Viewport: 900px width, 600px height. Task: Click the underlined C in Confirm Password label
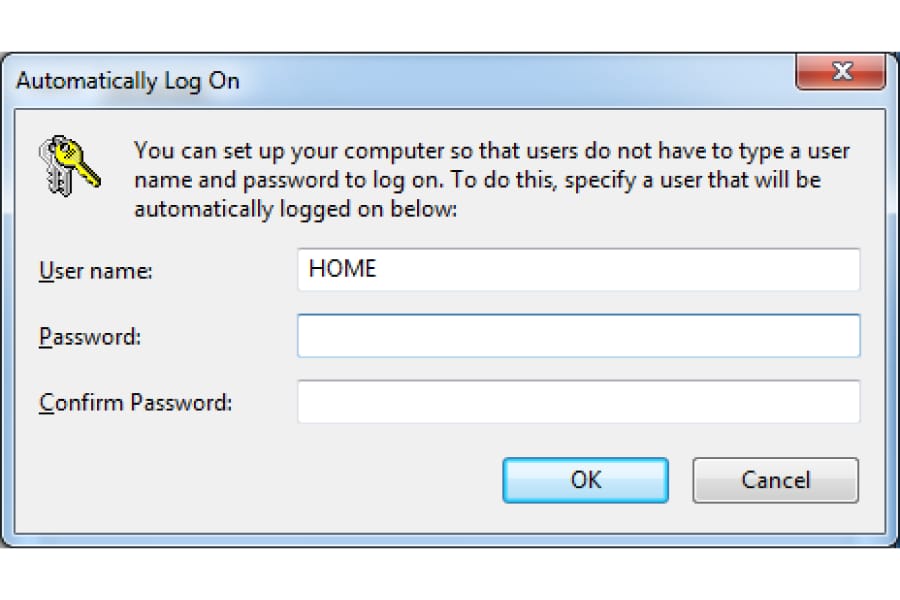pyautogui.click(x=46, y=402)
